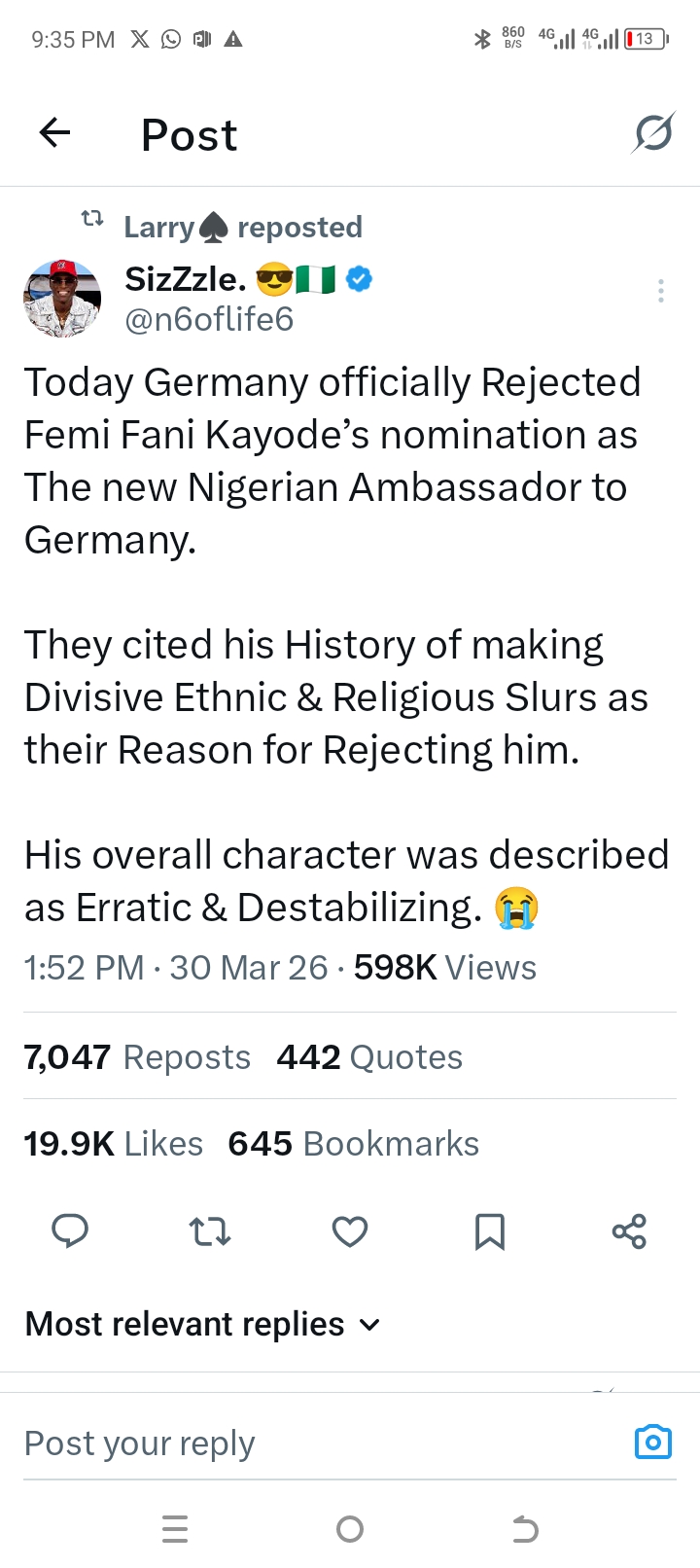Screen dimensions: 700x1568
Task: Repost using the repost arrows icon
Action: pyautogui.click(x=209, y=1231)
